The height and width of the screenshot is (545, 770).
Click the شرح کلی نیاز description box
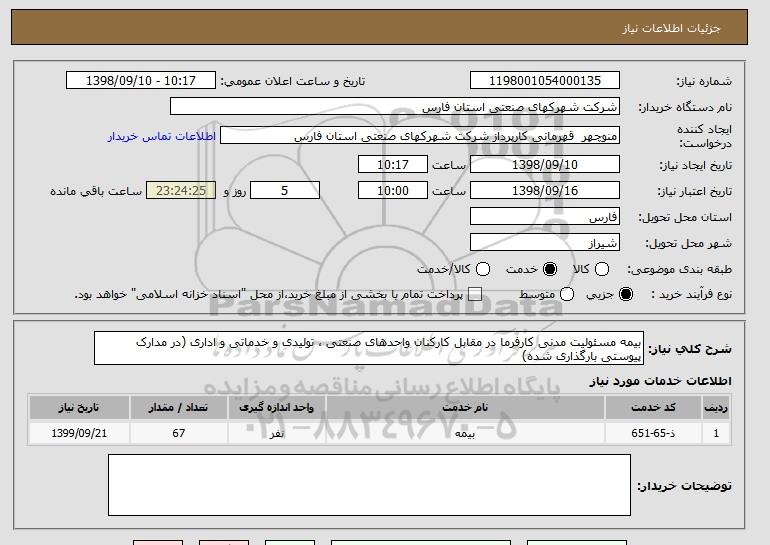tap(369, 348)
